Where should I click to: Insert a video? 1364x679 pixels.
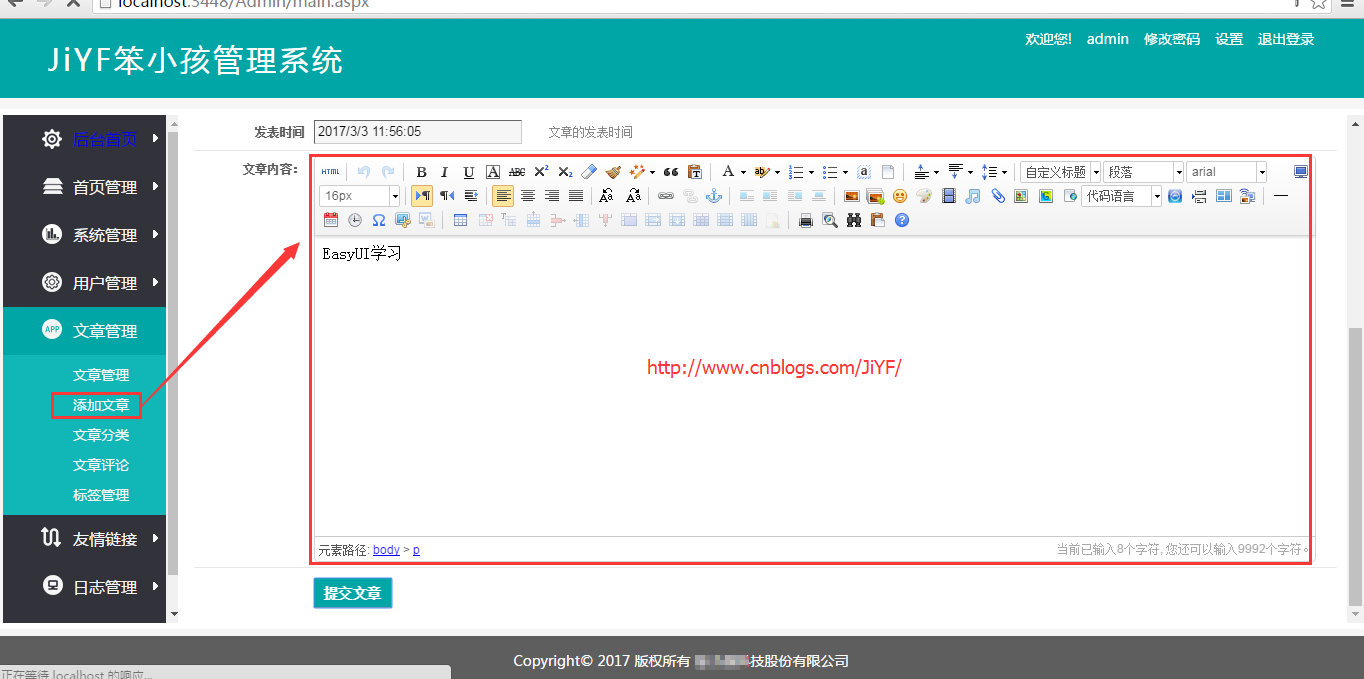[x=949, y=196]
